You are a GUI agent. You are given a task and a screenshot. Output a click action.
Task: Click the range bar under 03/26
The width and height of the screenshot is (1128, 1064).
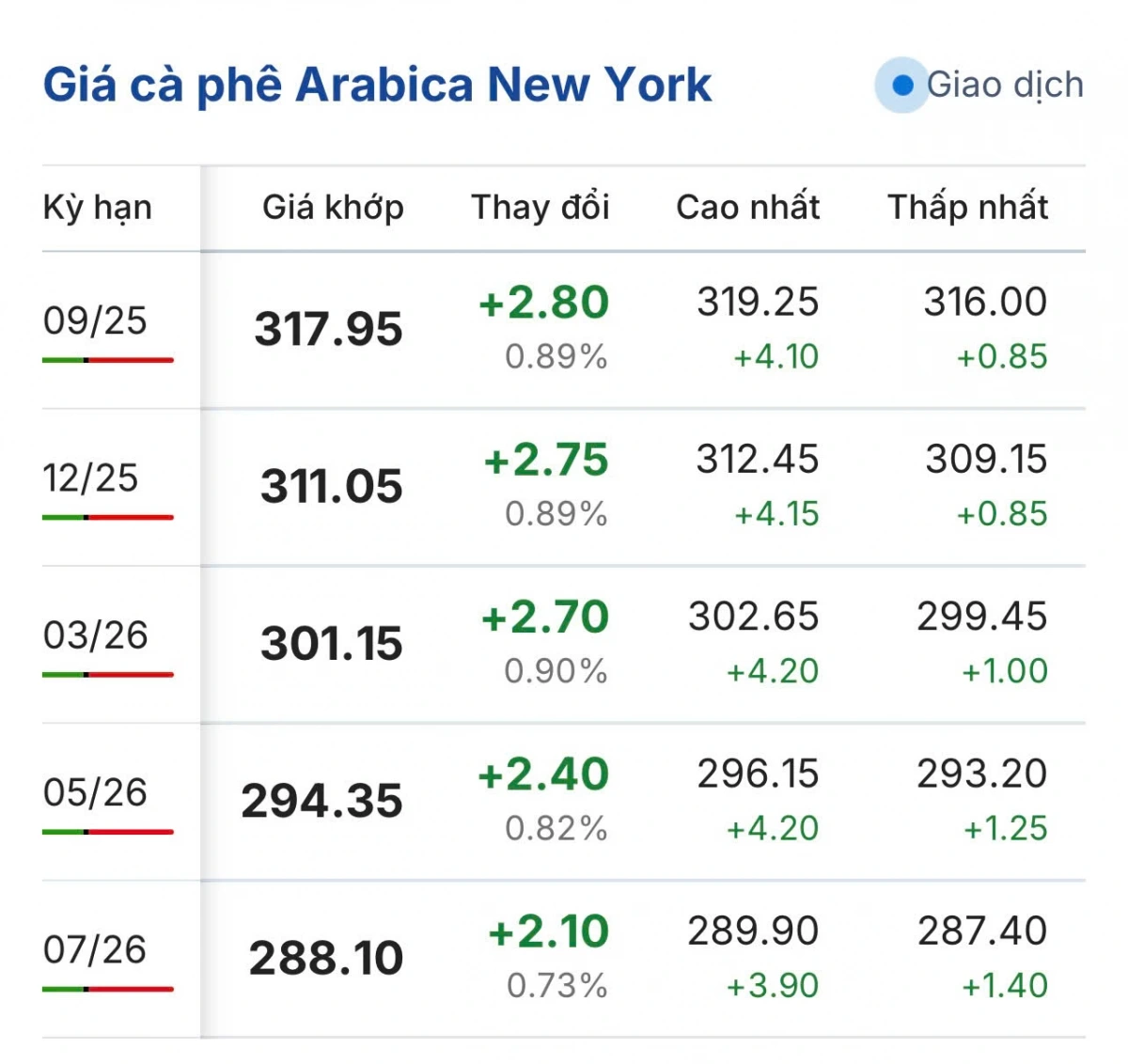108,675
